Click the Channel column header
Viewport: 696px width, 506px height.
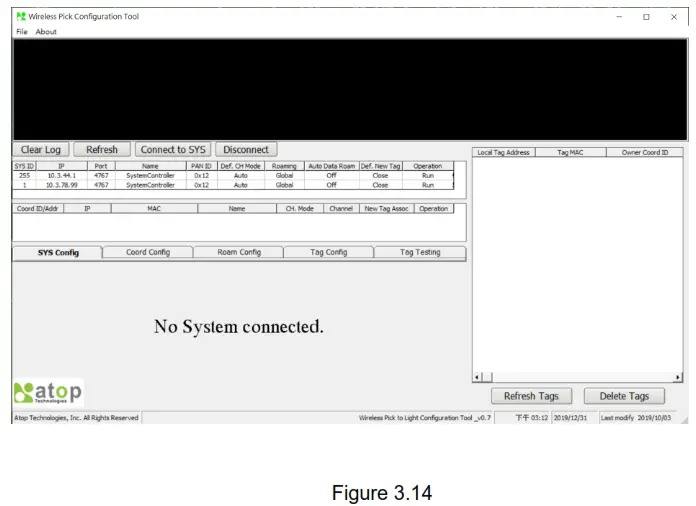(341, 209)
